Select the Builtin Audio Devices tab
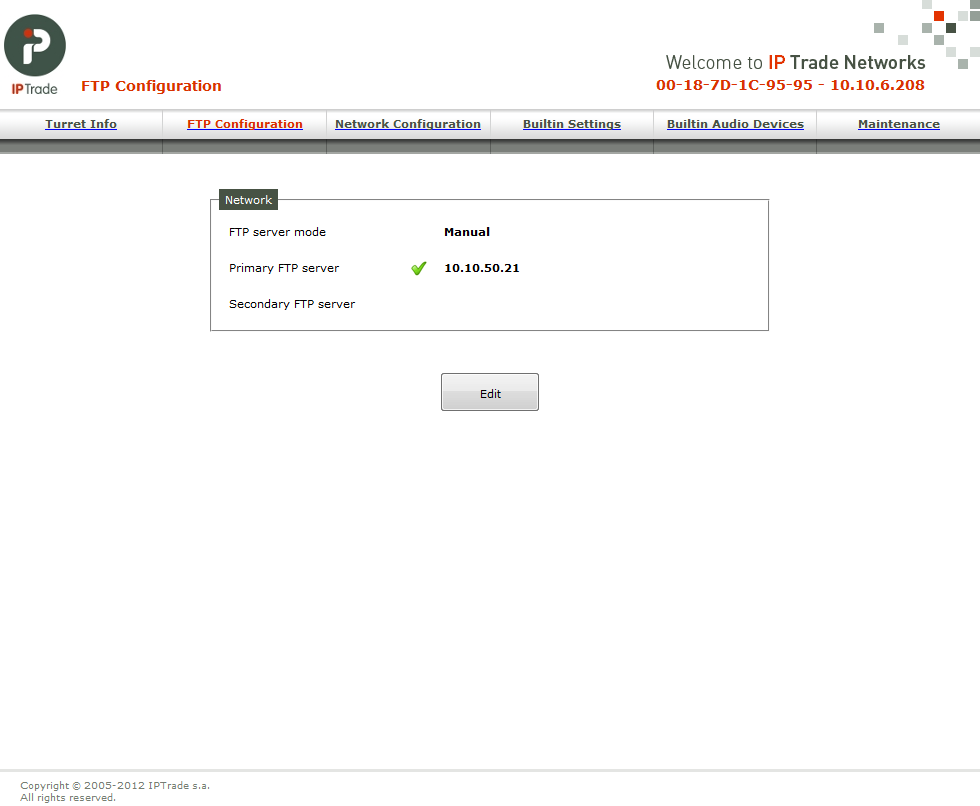This screenshot has width=980, height=806. (x=735, y=124)
